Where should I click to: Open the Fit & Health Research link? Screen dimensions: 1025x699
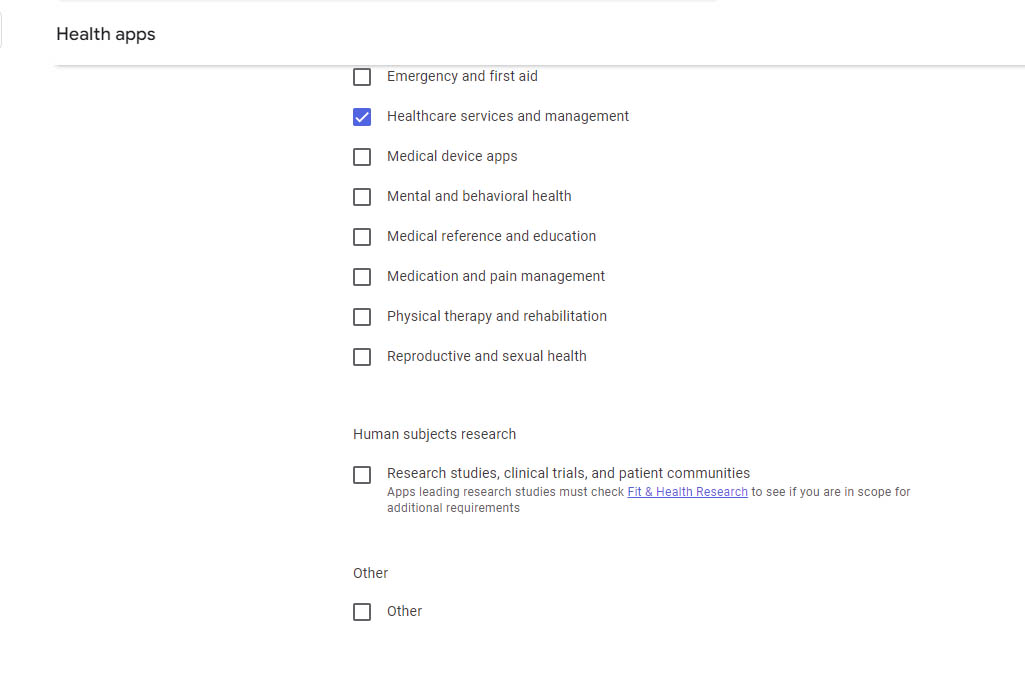pos(687,492)
